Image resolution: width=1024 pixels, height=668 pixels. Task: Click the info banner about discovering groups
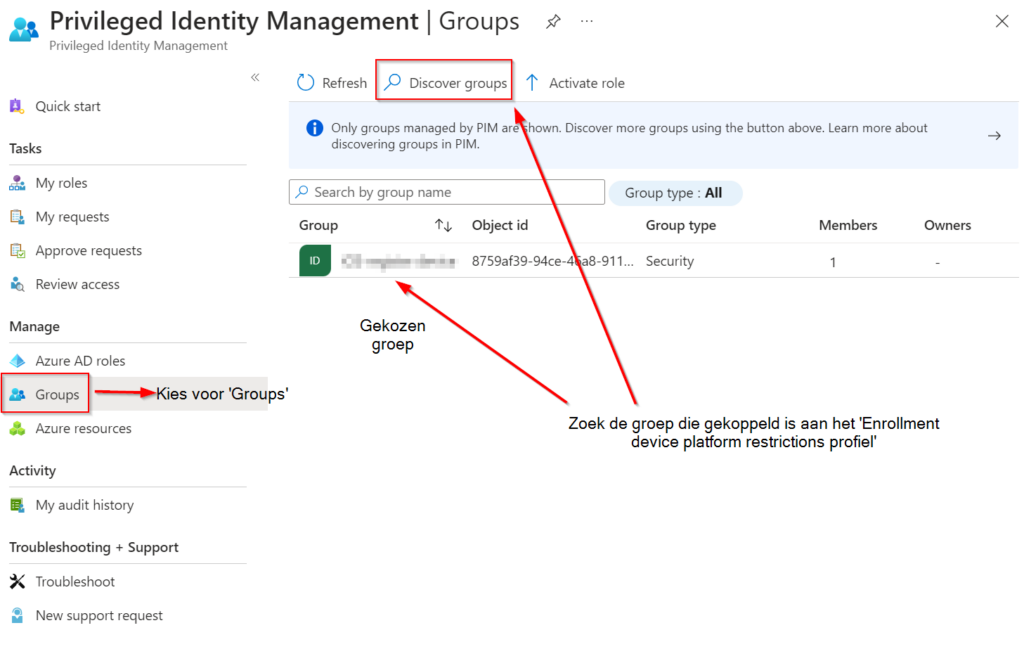tap(653, 136)
